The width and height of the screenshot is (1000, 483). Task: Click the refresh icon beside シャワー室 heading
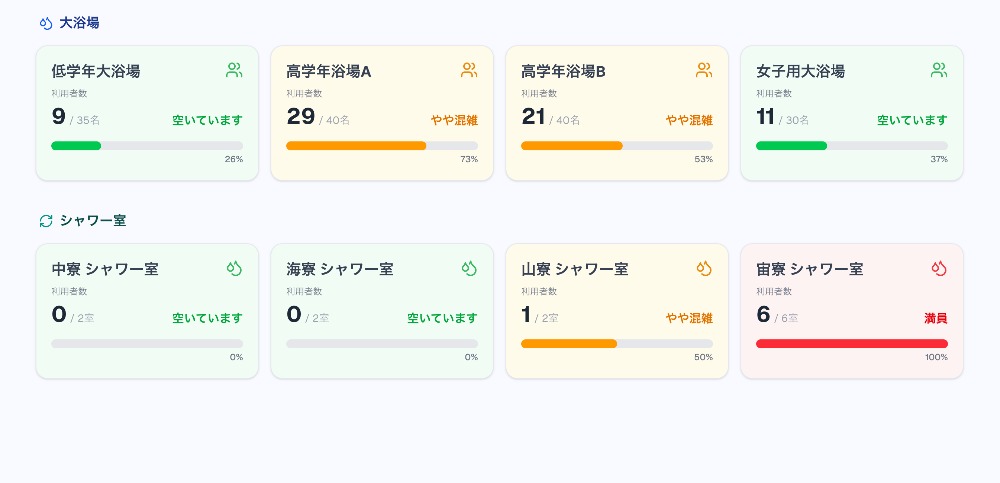click(x=46, y=221)
